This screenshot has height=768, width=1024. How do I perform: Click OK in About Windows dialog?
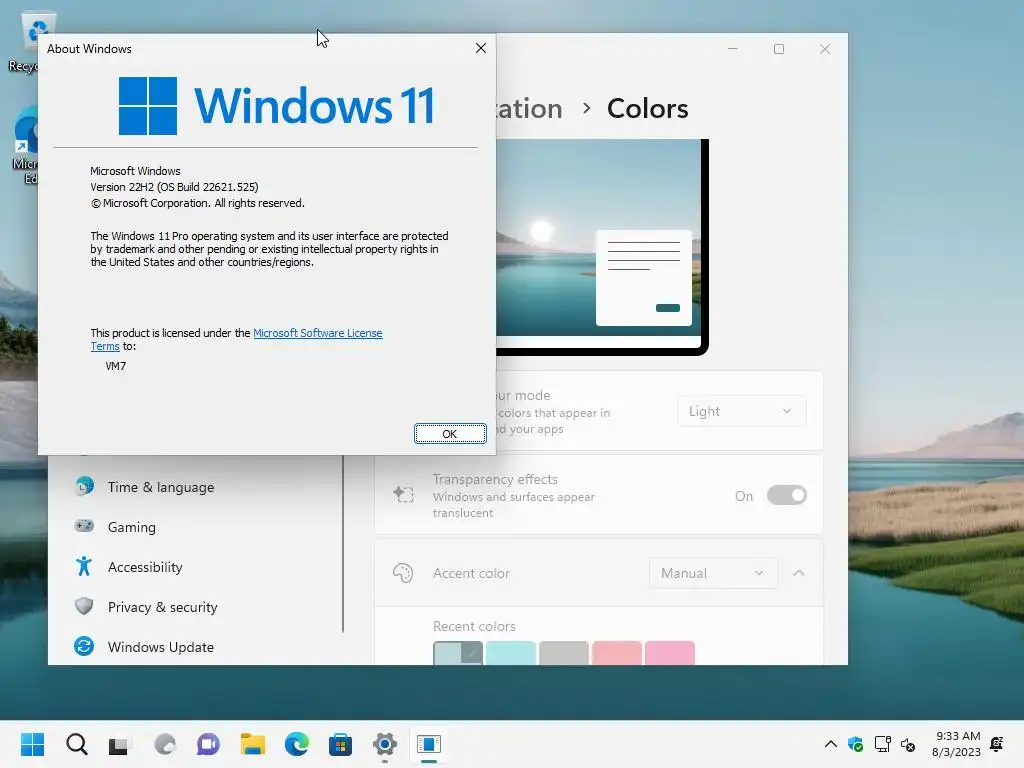tap(450, 434)
